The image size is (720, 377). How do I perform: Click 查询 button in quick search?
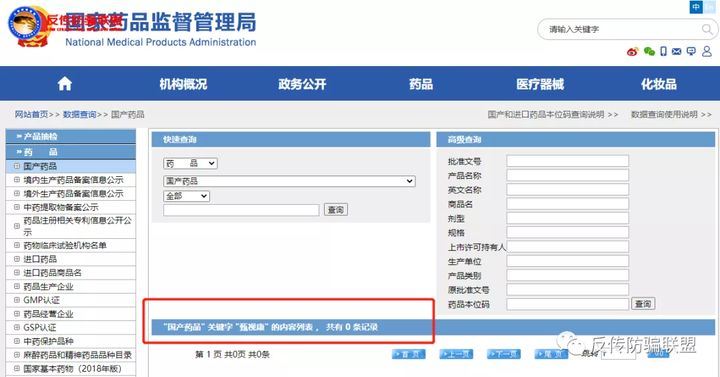[336, 210]
